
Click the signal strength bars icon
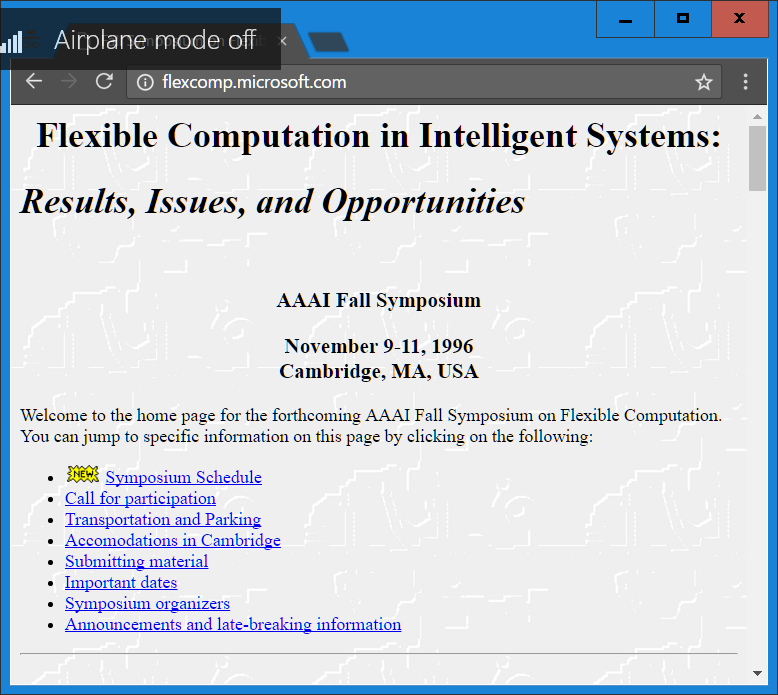tap(11, 42)
